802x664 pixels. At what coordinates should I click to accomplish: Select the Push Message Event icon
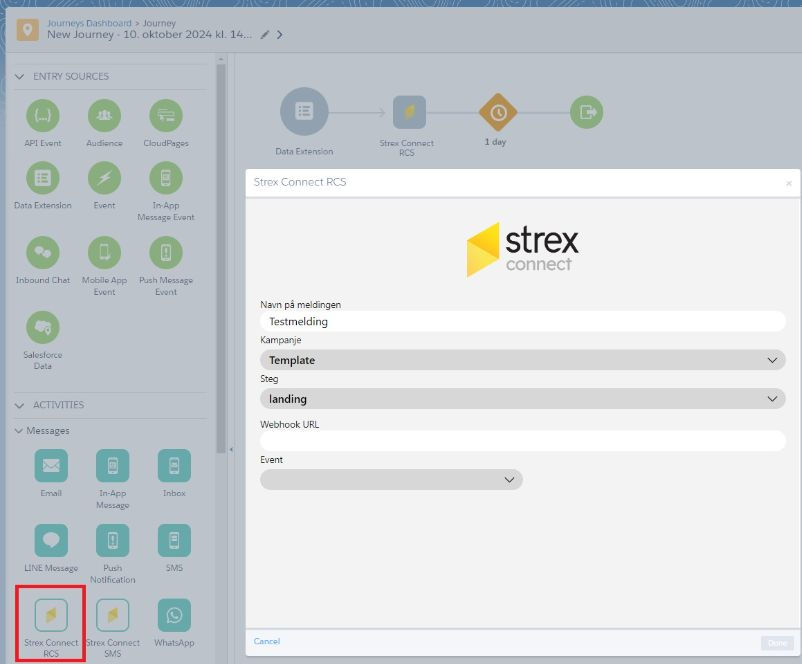[166, 253]
